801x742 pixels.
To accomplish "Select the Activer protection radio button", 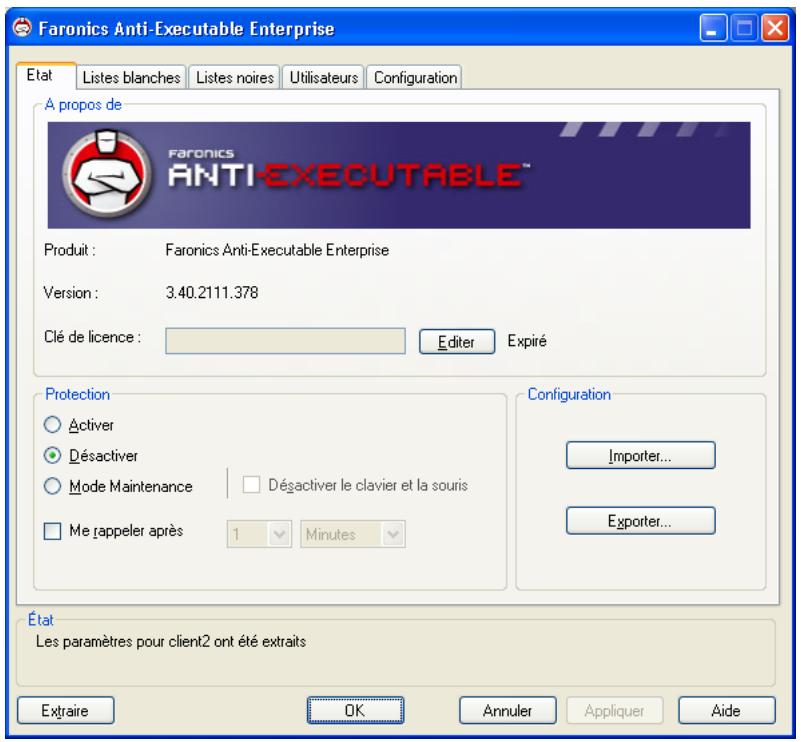I will [x=52, y=425].
